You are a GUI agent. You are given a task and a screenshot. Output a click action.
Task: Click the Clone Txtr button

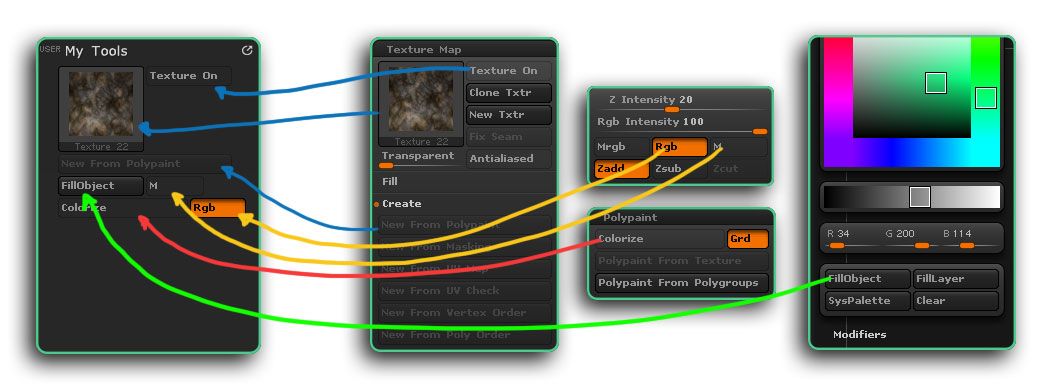click(509, 93)
